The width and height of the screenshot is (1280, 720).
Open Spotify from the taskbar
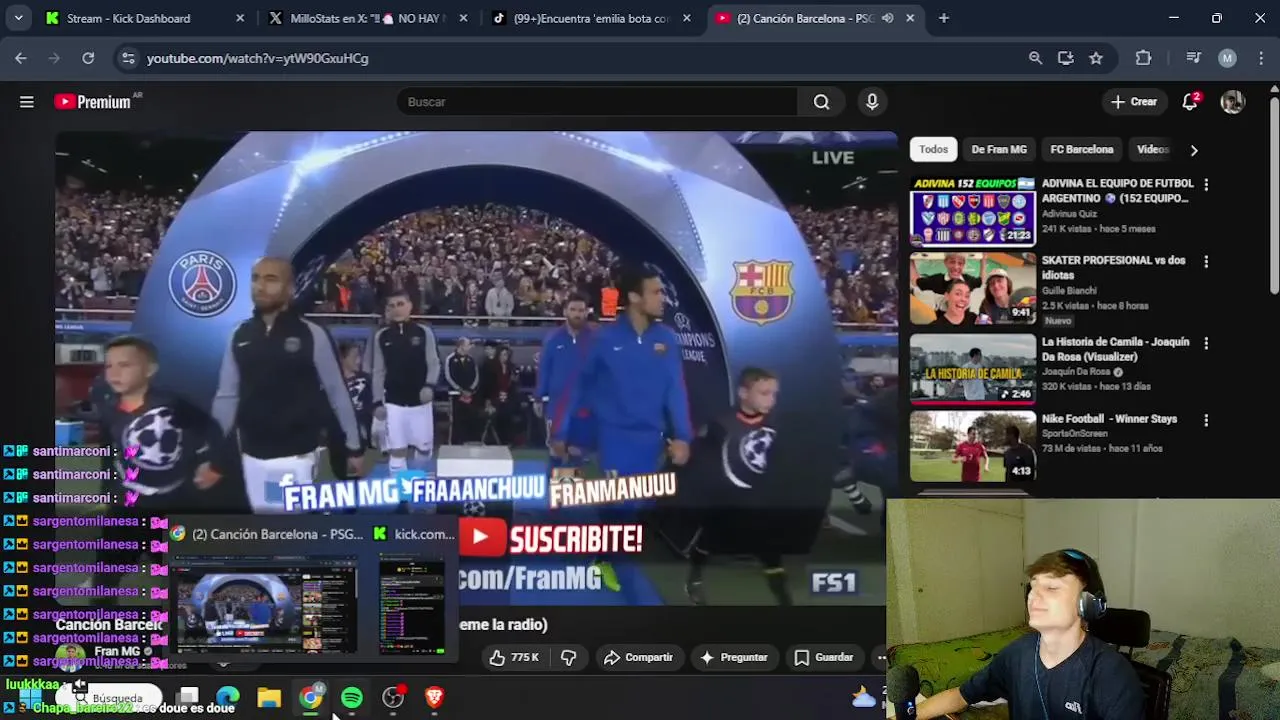(352, 697)
